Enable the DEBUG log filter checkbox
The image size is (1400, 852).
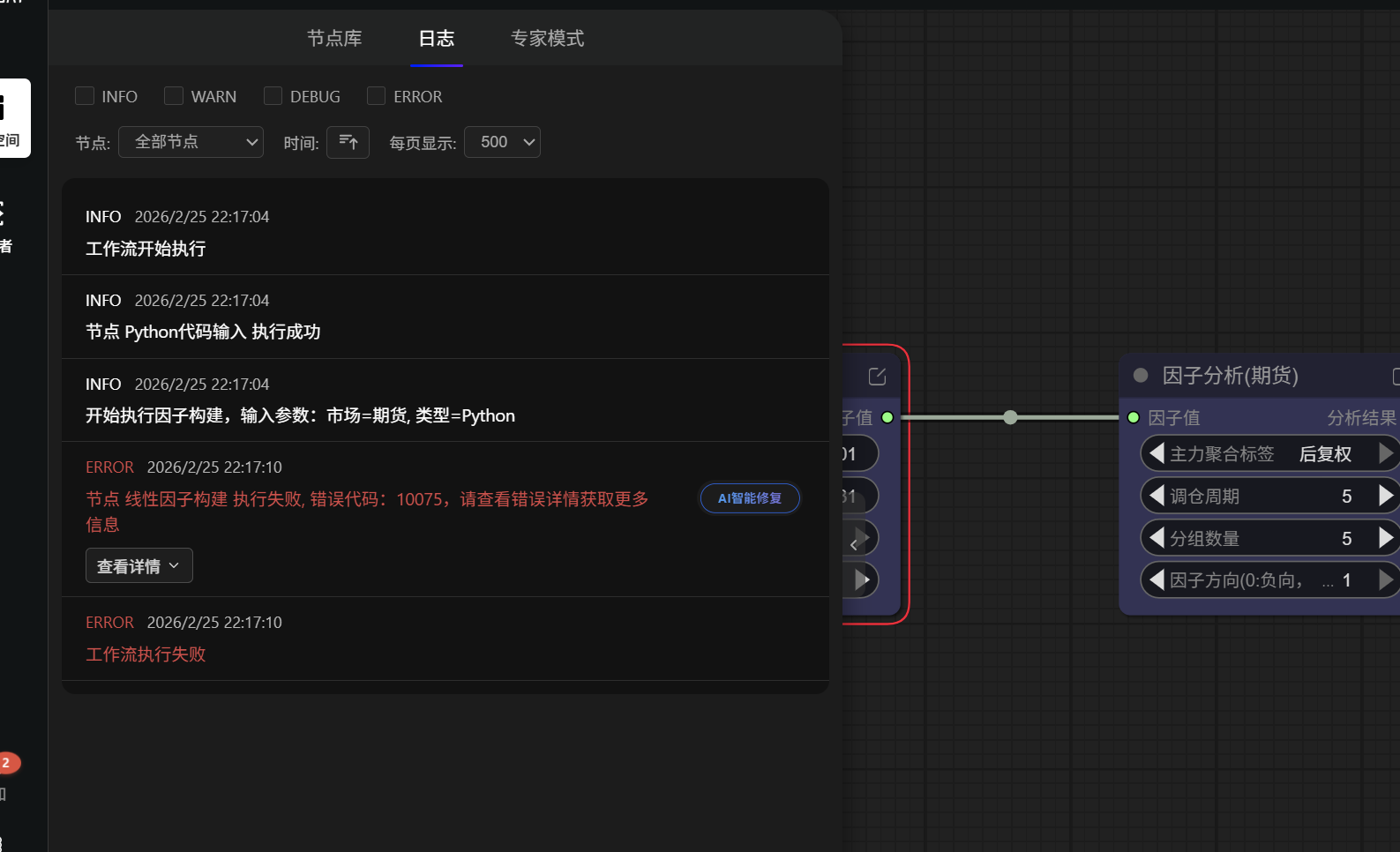(273, 96)
